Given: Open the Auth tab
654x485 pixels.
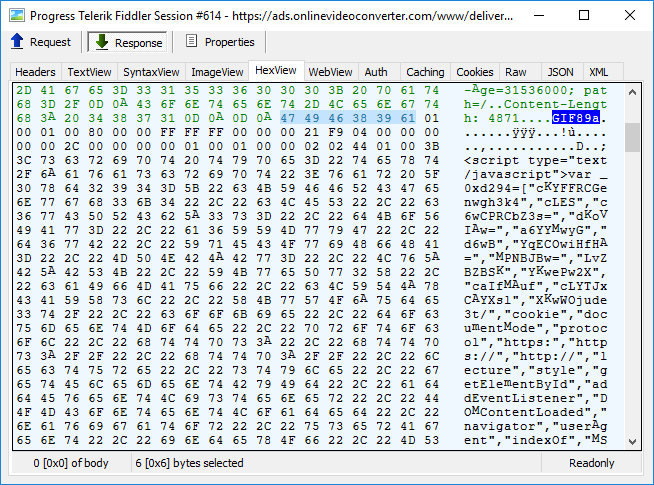Looking at the screenshot, I should pyautogui.click(x=376, y=72).
